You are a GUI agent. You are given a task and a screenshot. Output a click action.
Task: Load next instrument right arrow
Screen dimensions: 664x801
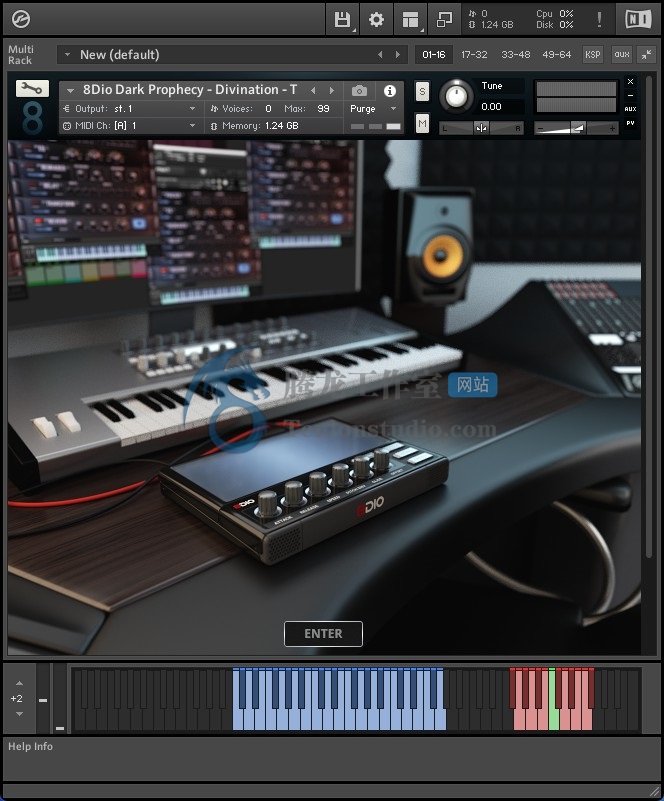coord(331,90)
